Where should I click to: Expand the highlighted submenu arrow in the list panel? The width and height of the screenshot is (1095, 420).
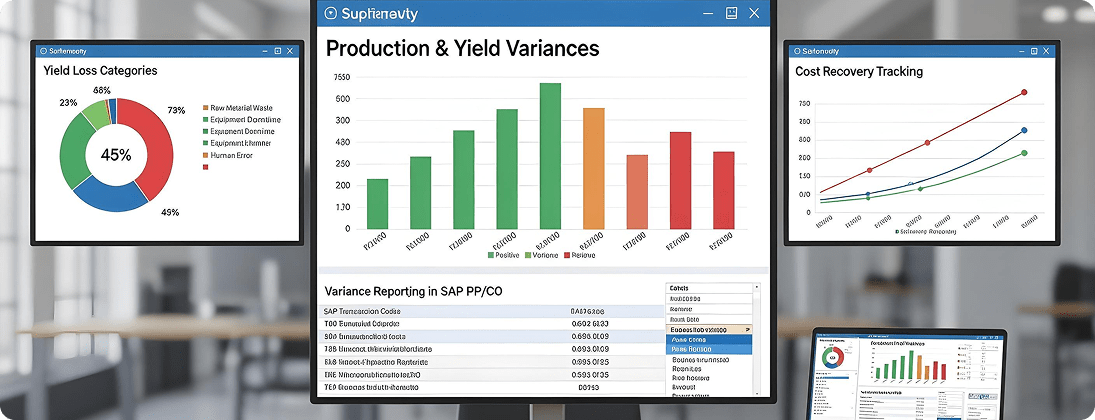(747, 329)
